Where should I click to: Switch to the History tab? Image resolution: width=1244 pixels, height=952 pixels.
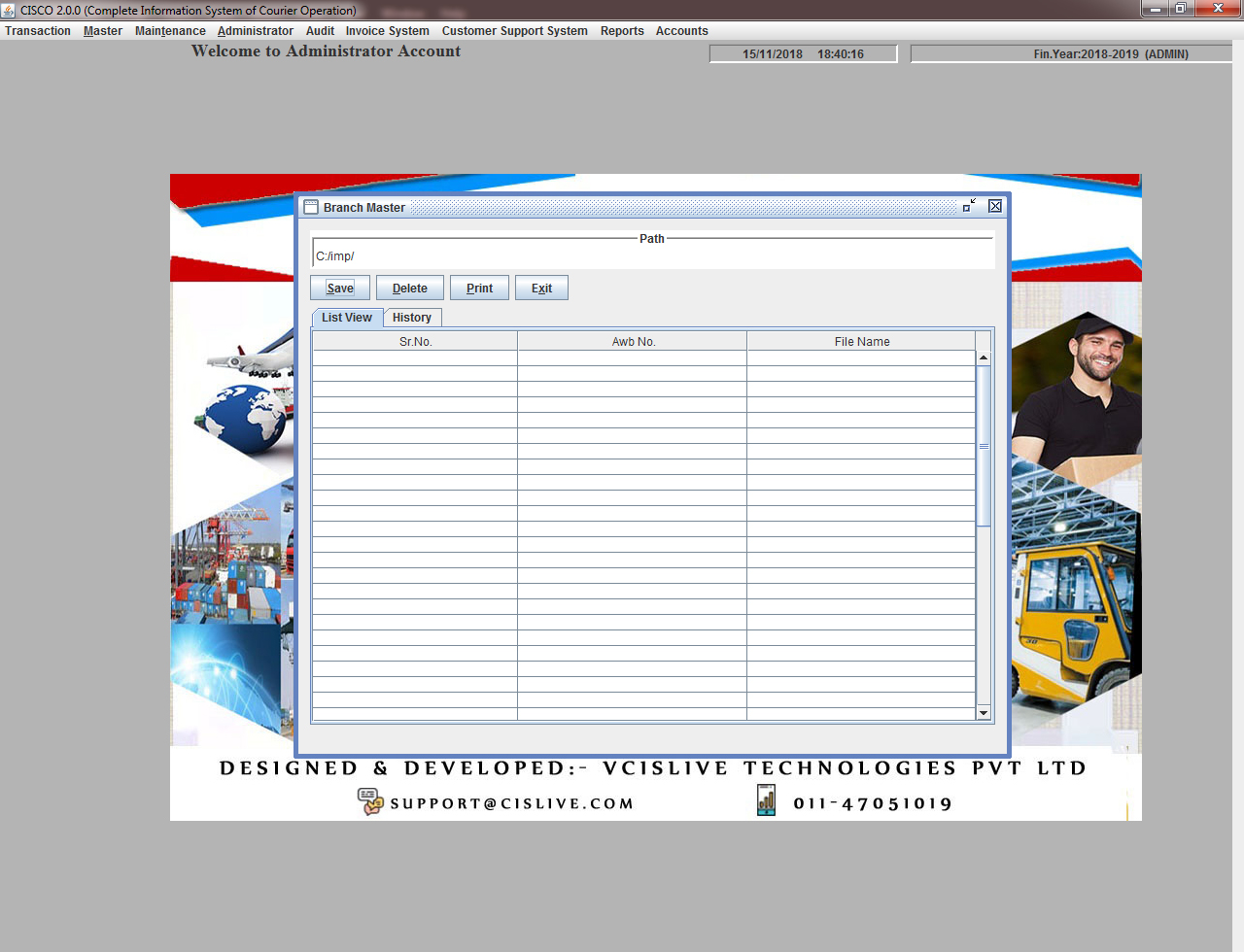click(412, 318)
